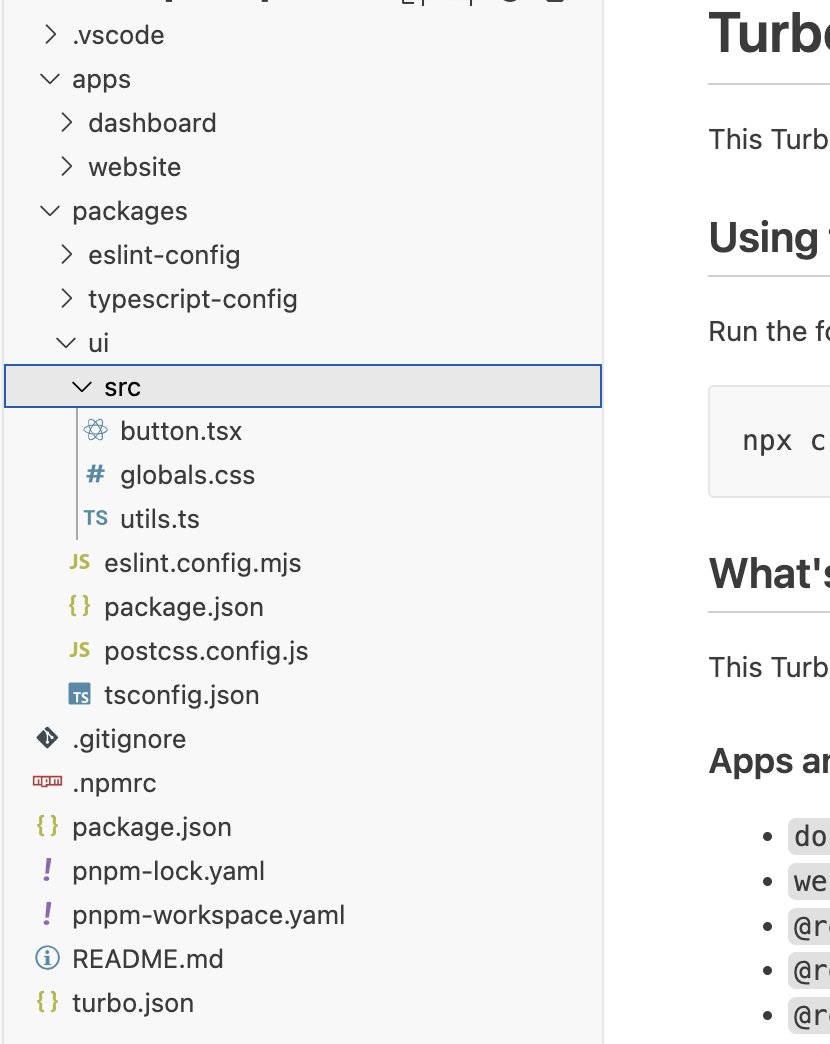Click the CSS hash icon beside globals.css

95,474
